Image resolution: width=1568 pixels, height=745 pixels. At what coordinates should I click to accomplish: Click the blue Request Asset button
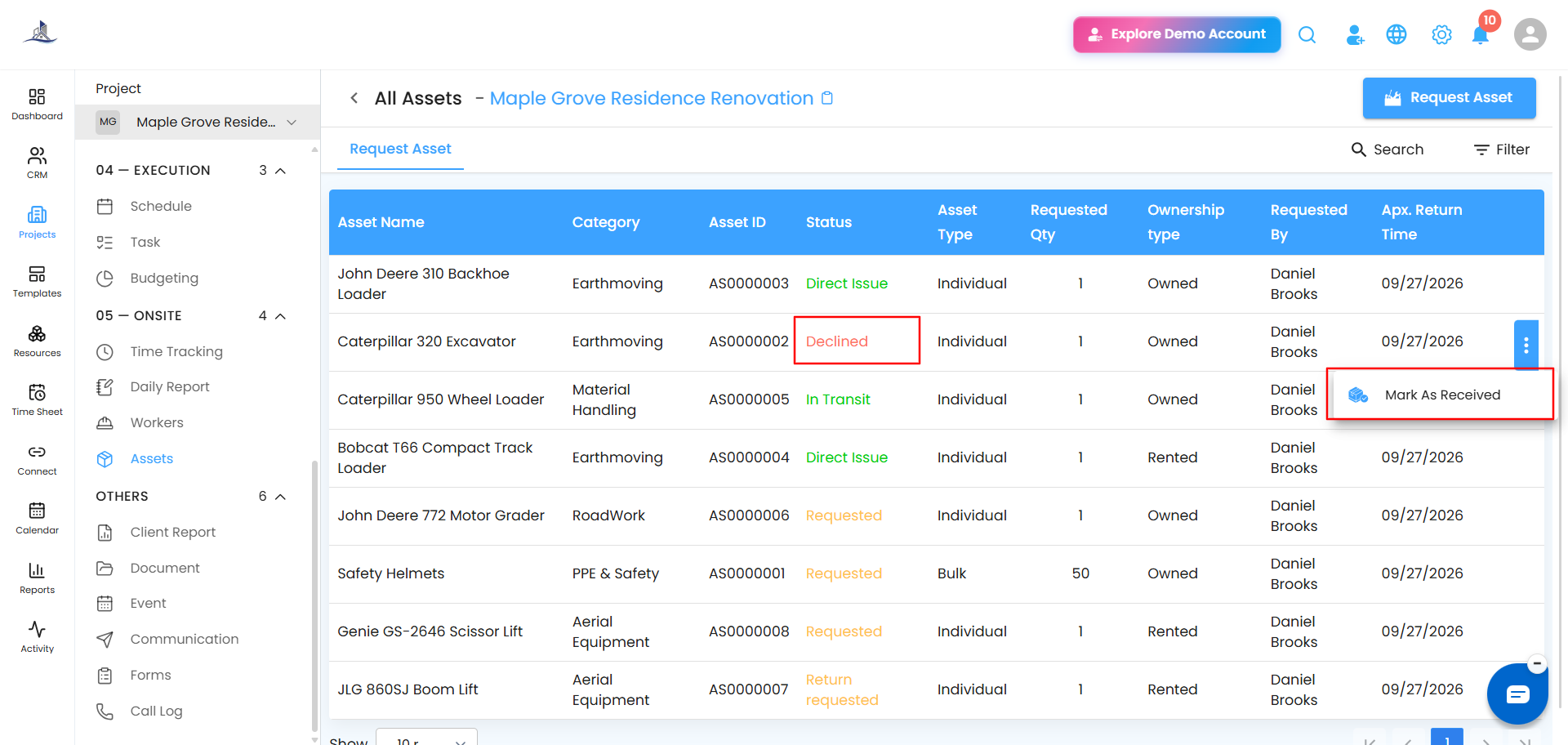tap(1449, 98)
